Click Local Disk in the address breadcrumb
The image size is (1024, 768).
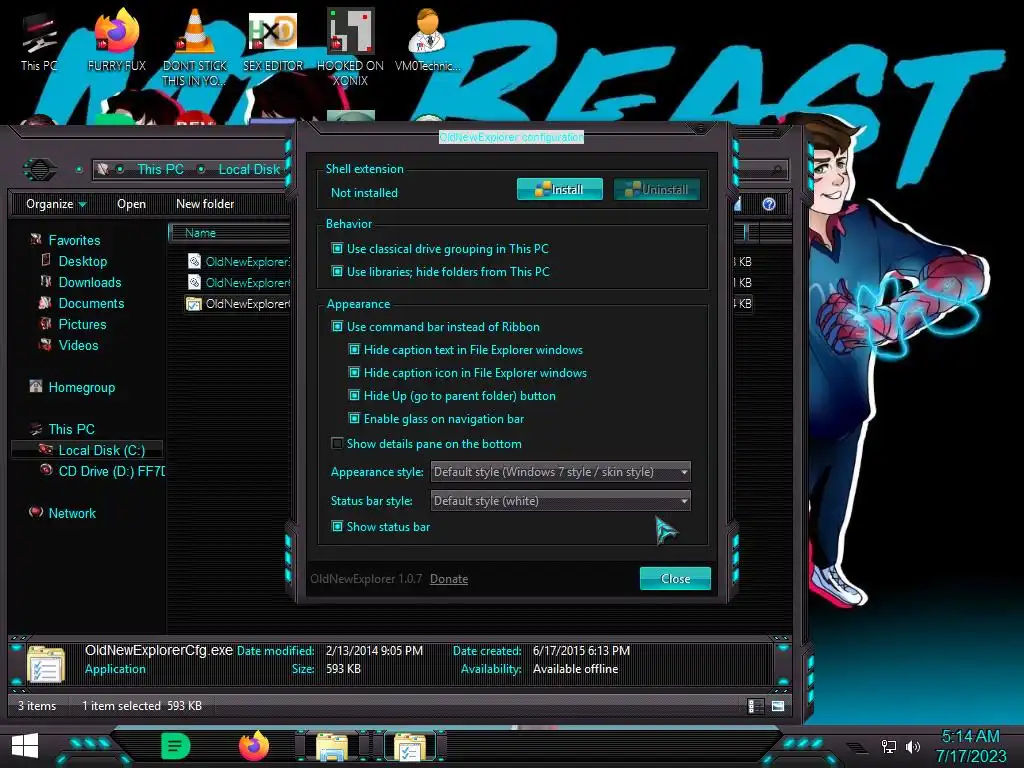pyautogui.click(x=249, y=169)
